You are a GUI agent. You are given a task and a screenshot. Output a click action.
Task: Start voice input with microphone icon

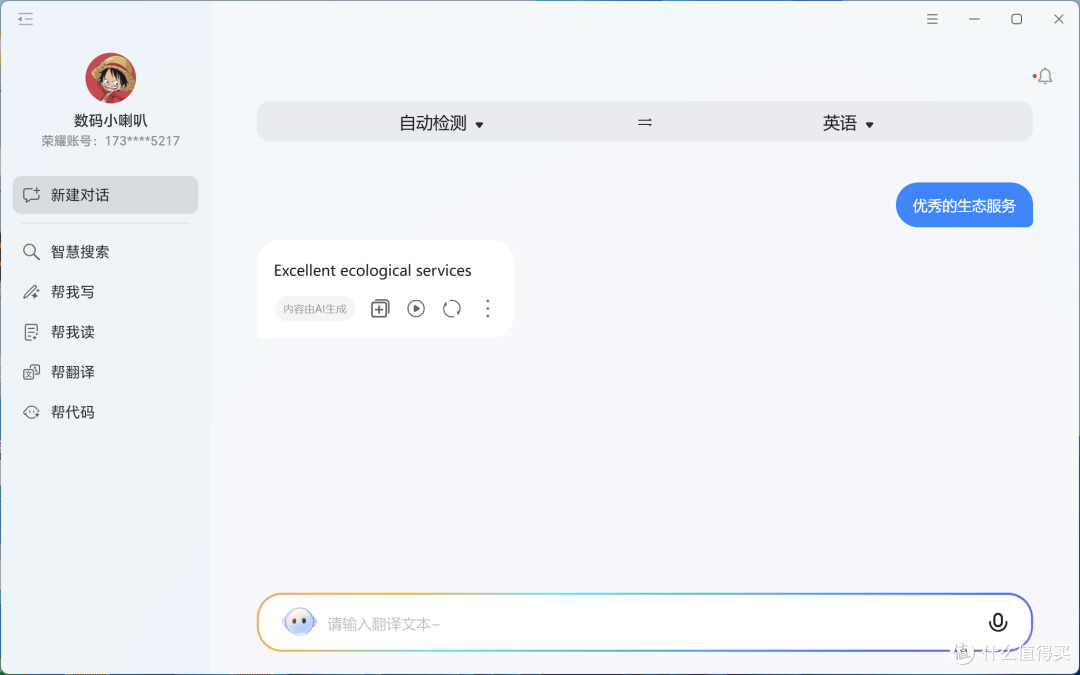[x=997, y=623]
